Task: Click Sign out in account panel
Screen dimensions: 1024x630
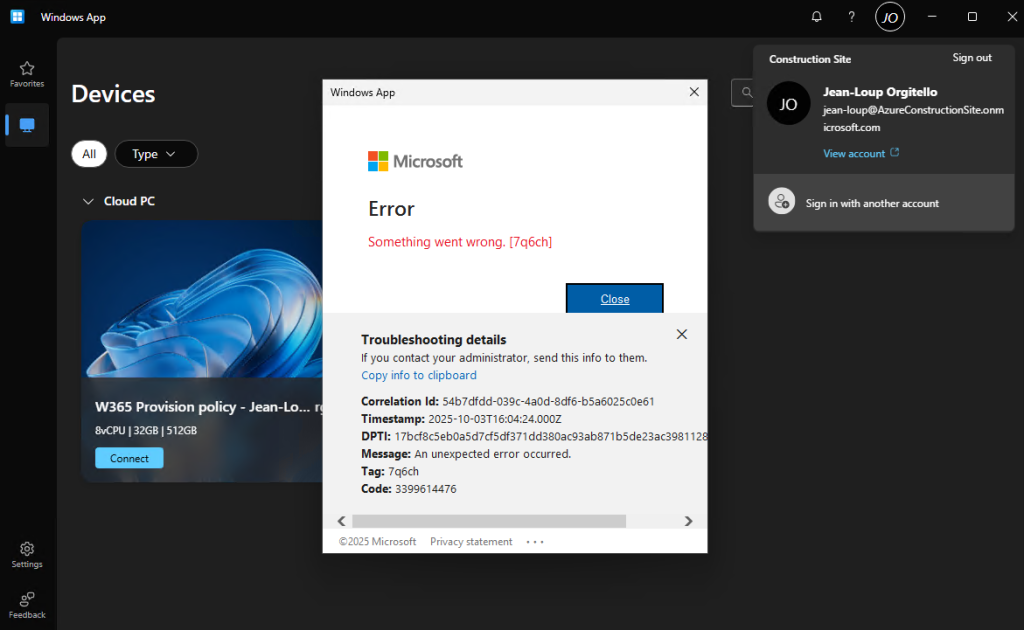Action: point(971,58)
